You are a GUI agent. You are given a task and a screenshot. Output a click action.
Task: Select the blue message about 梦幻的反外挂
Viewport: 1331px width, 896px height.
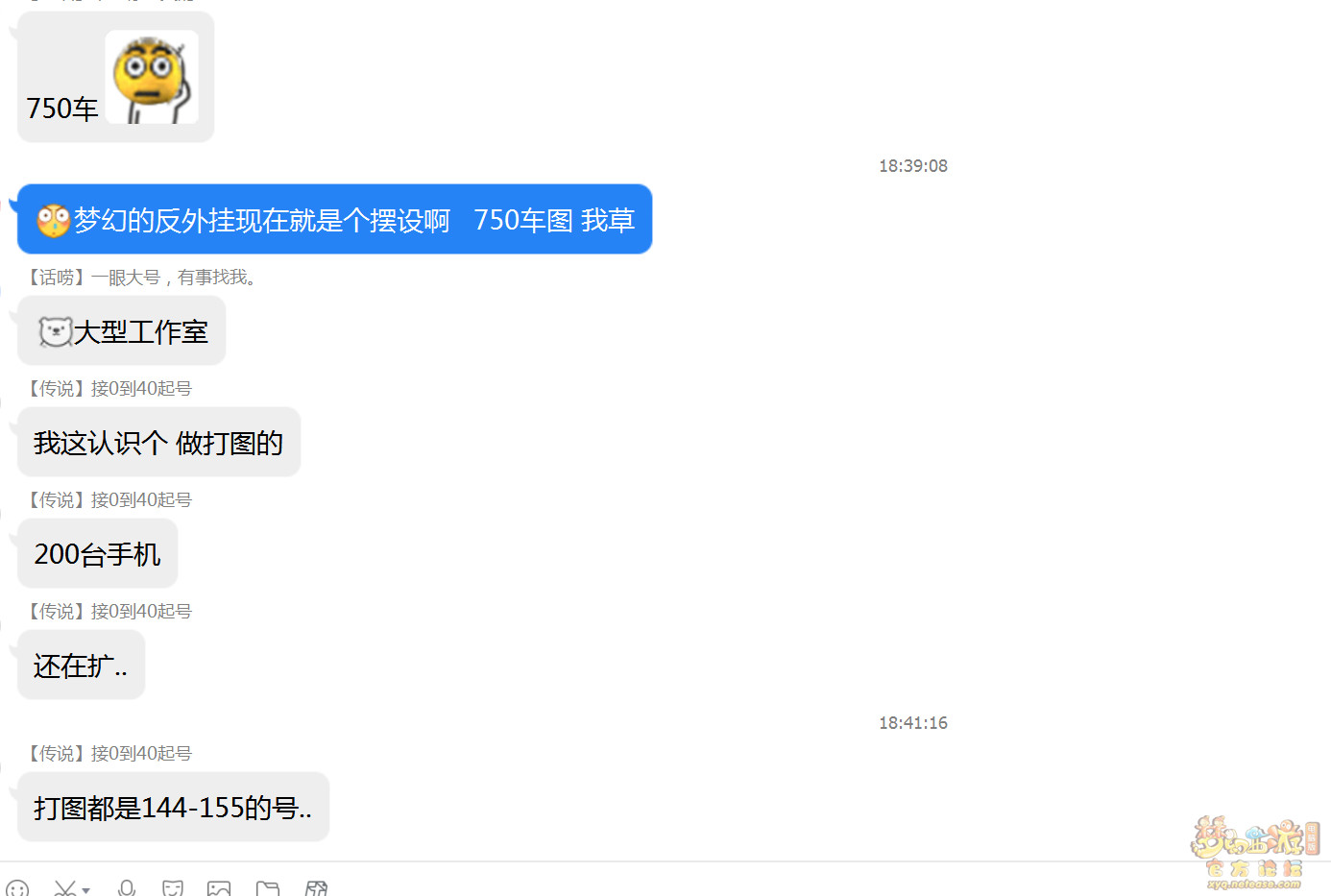[x=335, y=220]
